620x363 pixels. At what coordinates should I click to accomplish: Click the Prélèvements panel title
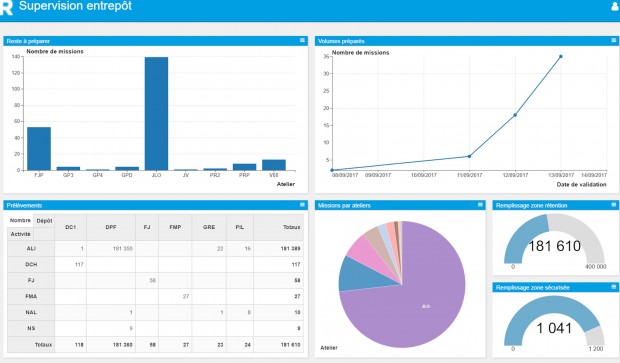click(x=24, y=206)
